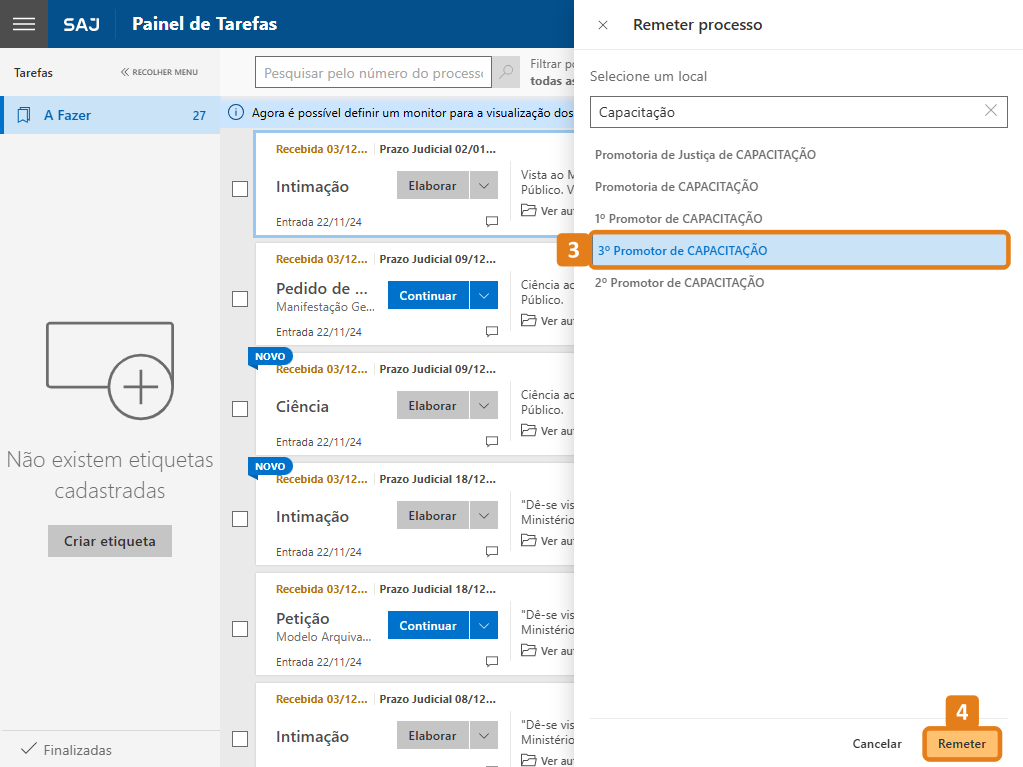This screenshot has width=1023, height=767.
Task: Check the first Intimação task checkbox
Action: 240,189
